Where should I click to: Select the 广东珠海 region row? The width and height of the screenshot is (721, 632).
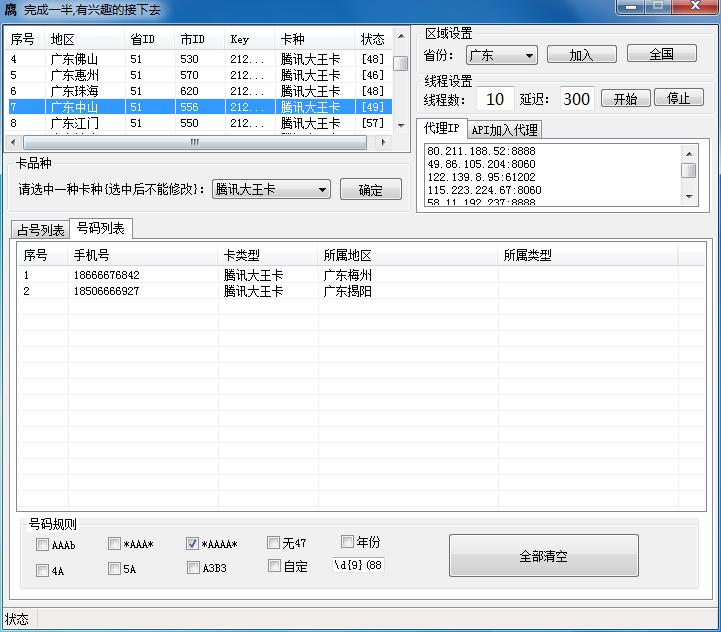pos(200,91)
